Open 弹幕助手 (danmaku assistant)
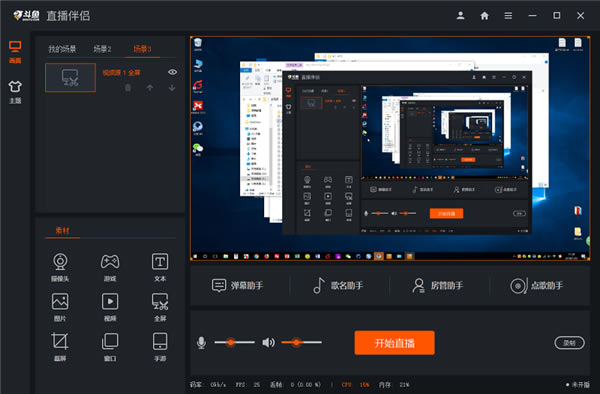 pos(237,285)
